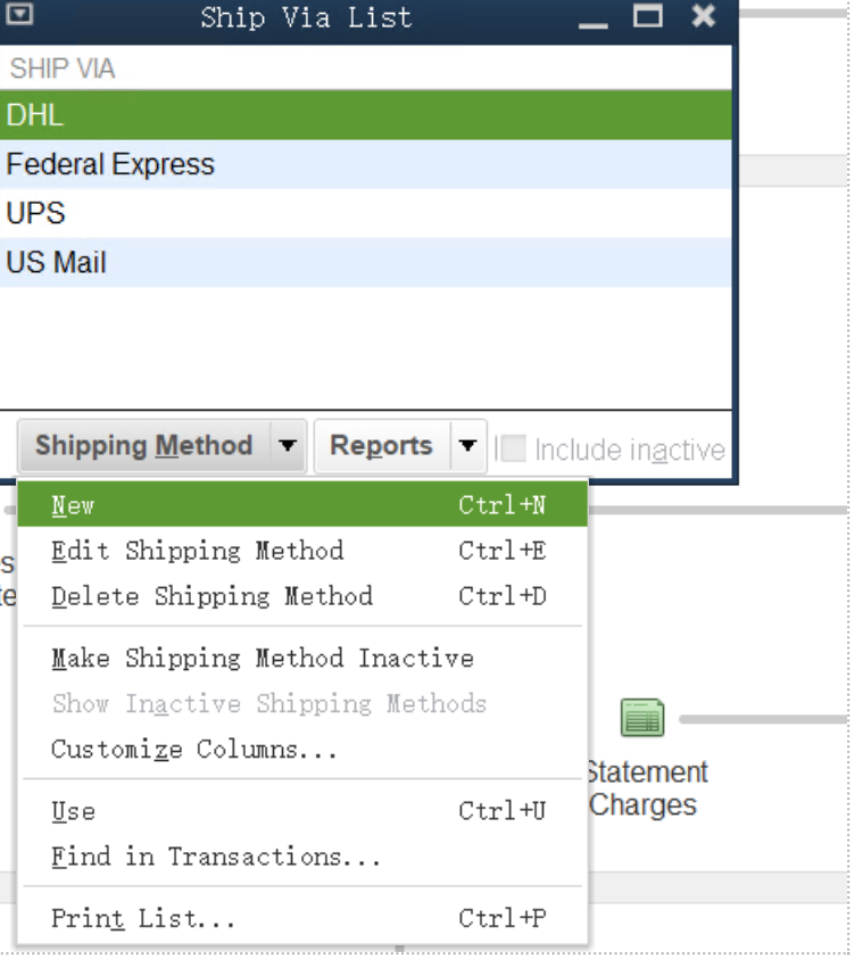The height and width of the screenshot is (958, 850).
Task: Open the window menu icon in title bar
Action: (20, 15)
